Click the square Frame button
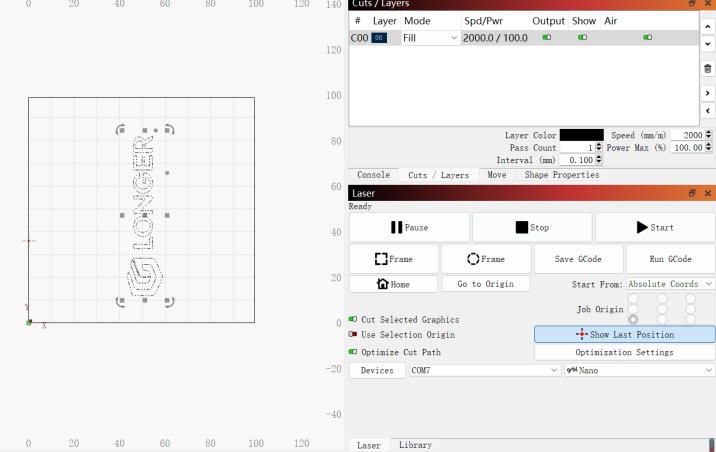Viewport: 716px width, 452px height. [x=393, y=259]
